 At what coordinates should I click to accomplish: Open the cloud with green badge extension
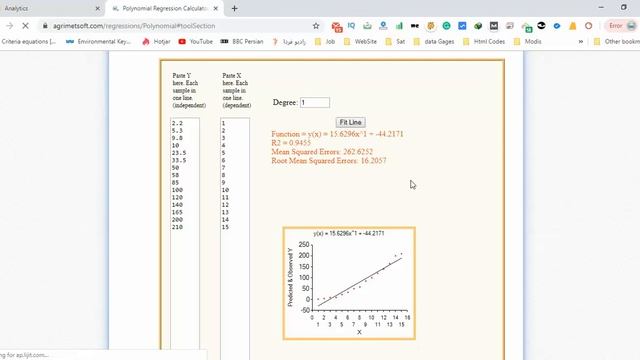(526, 27)
